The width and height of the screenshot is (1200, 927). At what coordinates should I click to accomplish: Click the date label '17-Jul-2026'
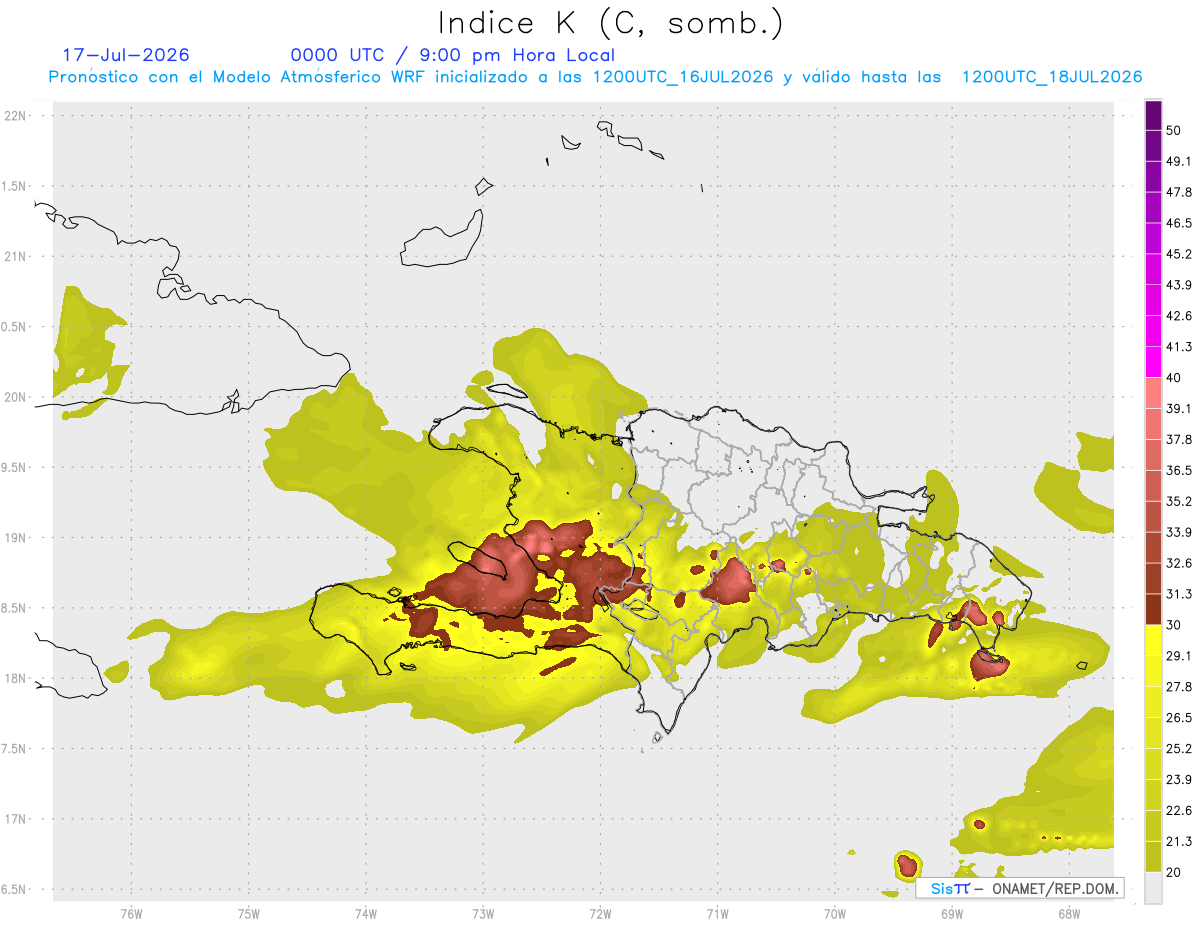(x=126, y=55)
